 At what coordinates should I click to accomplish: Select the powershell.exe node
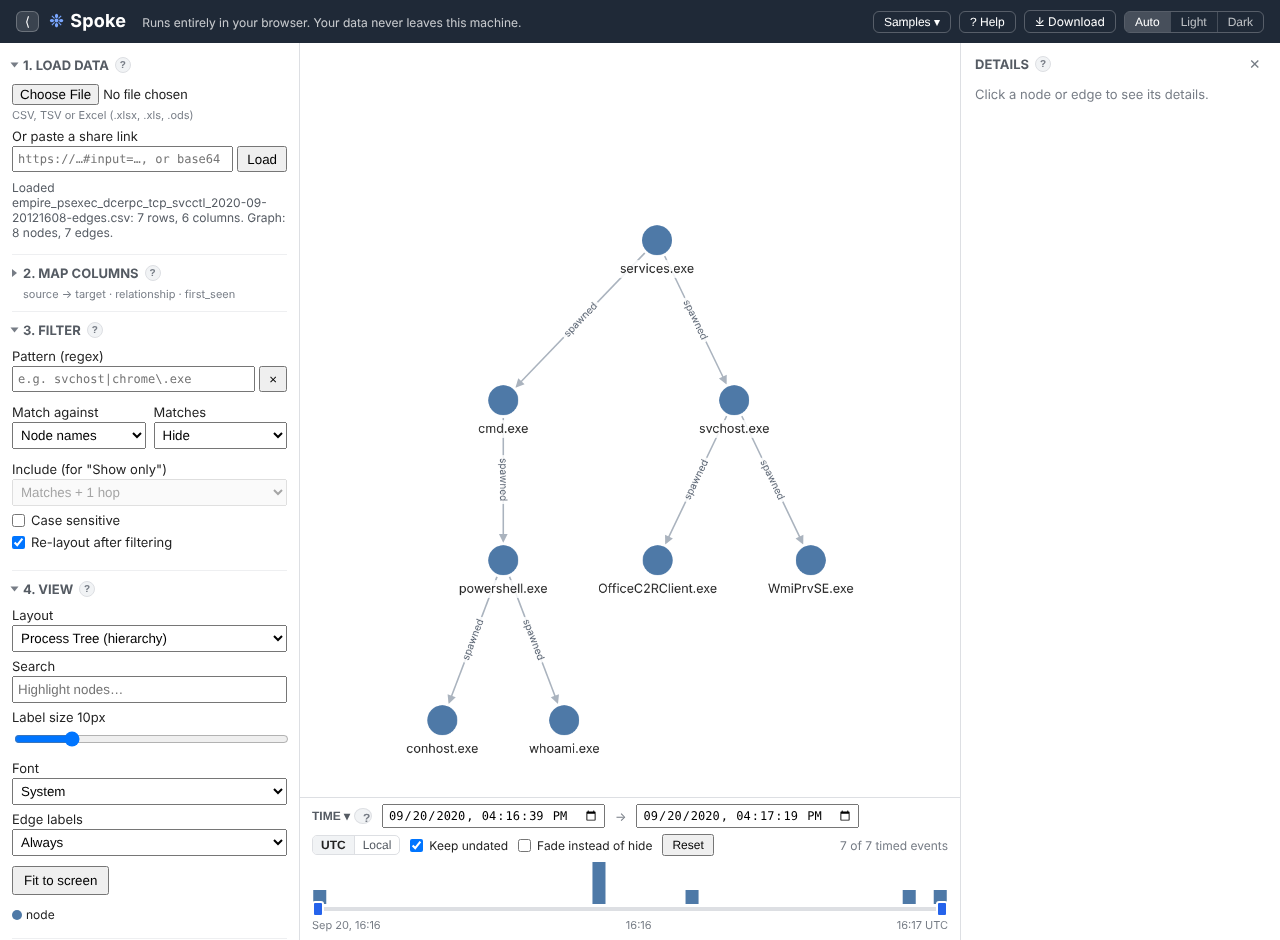[x=503, y=560]
